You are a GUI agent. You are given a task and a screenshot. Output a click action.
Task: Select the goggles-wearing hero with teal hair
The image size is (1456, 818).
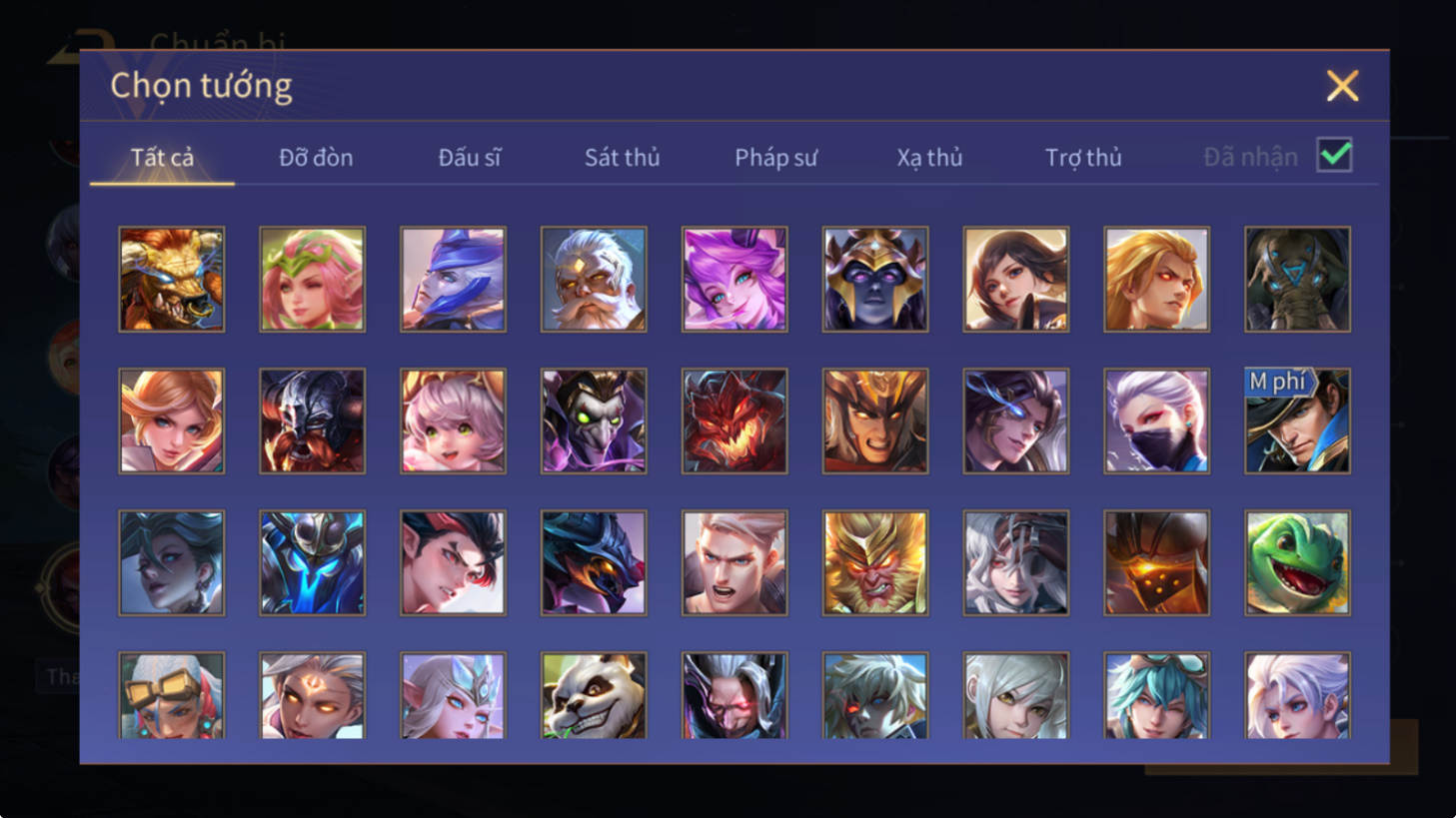click(1156, 695)
